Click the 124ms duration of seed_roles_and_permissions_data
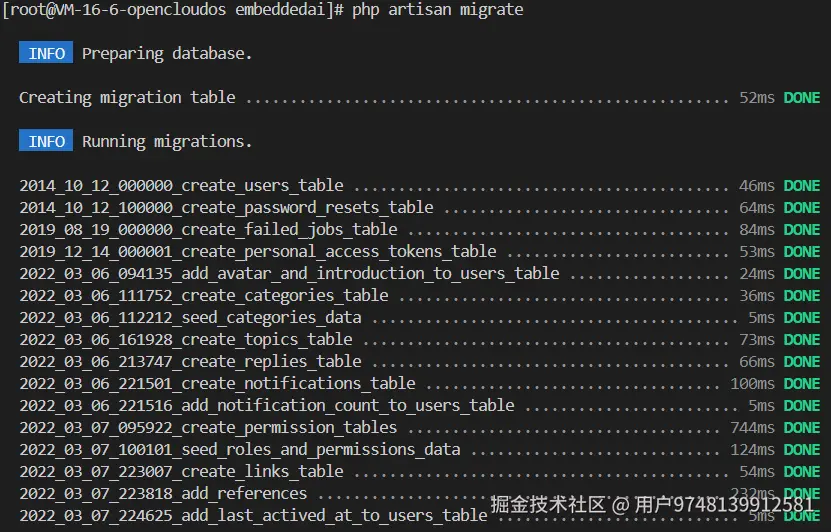Screen dimensions: 831x532 click(x=752, y=449)
